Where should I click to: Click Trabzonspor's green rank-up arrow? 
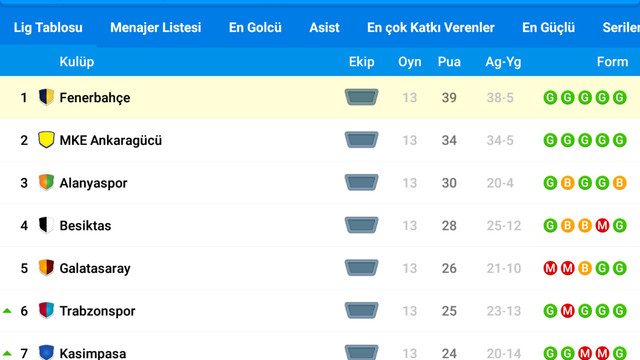(7, 311)
